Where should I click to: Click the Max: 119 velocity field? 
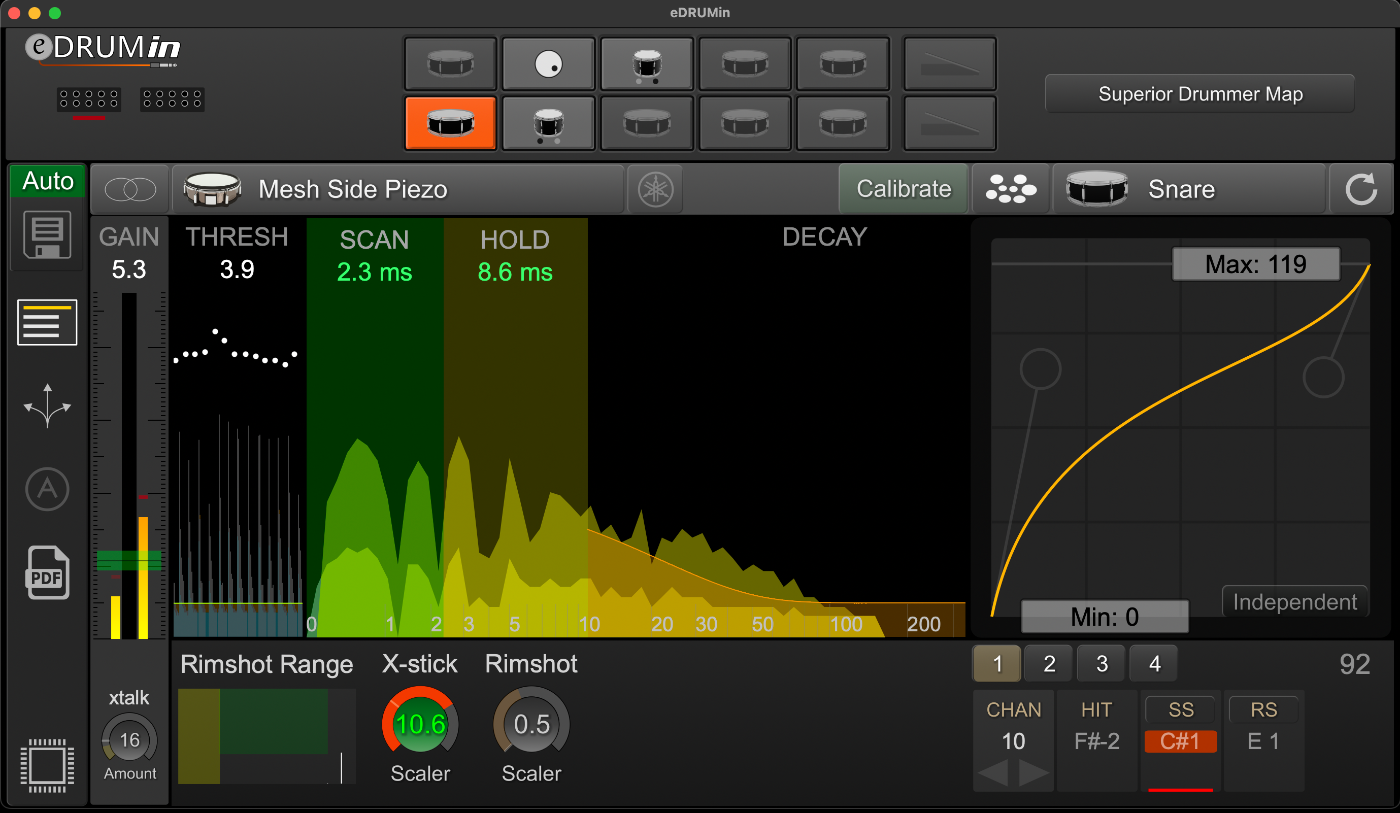(1256, 265)
